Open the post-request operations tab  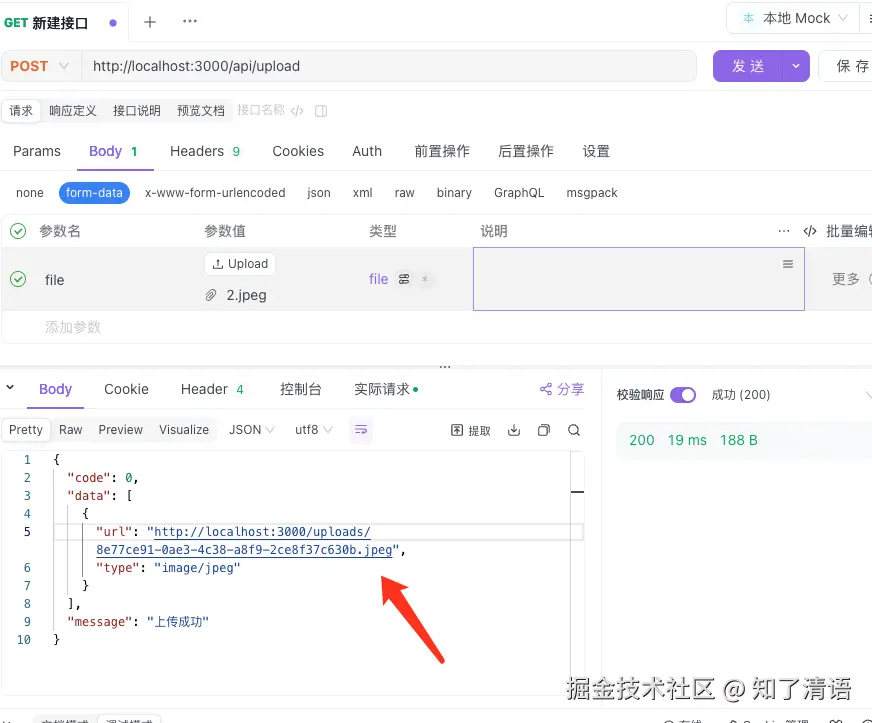point(526,151)
